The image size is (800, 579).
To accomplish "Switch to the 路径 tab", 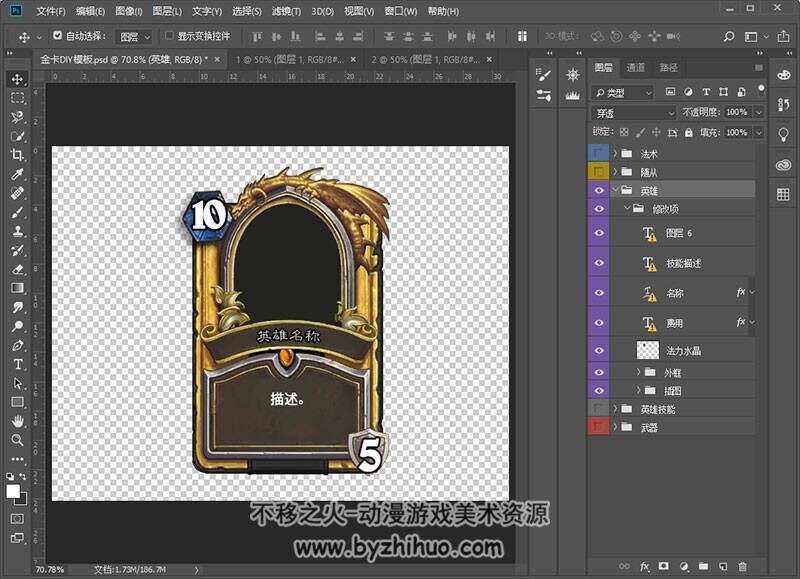I will tap(669, 68).
